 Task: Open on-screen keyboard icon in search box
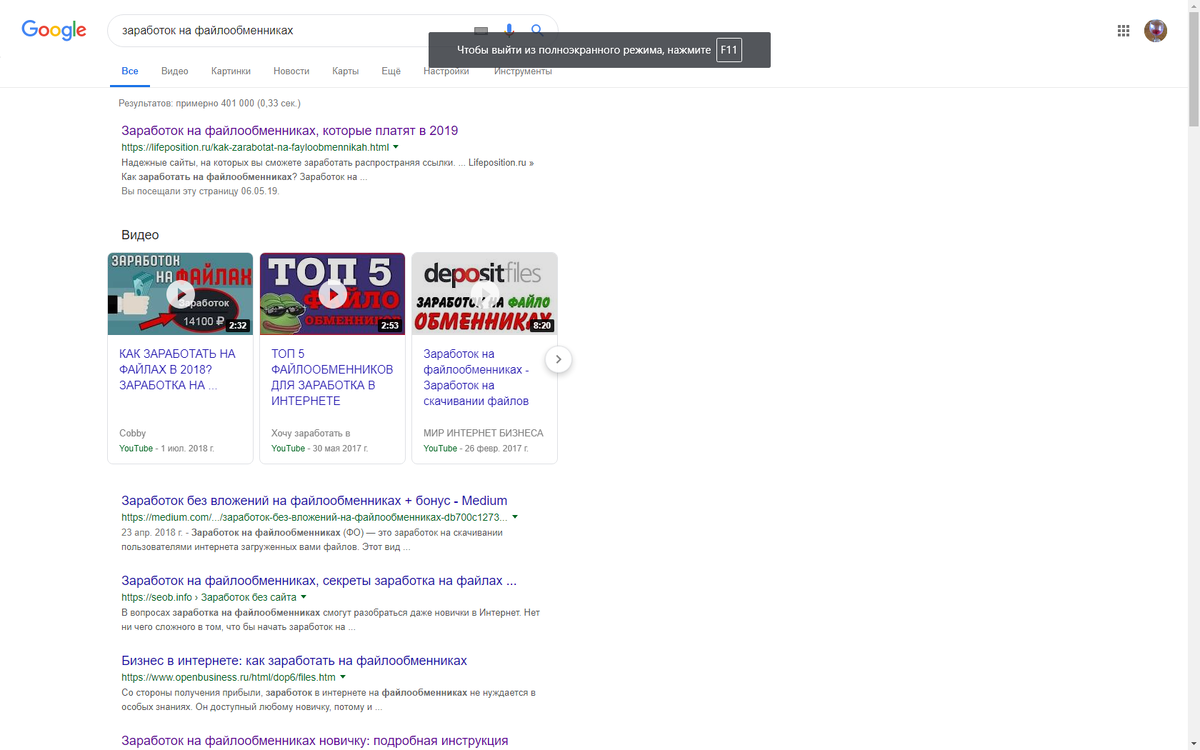click(481, 31)
